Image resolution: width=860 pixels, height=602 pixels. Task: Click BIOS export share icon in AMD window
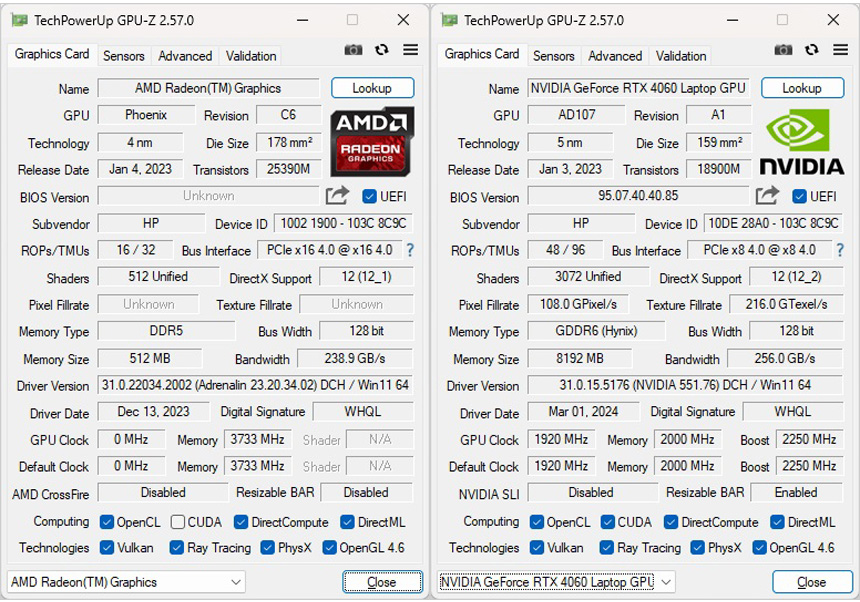[x=337, y=196]
